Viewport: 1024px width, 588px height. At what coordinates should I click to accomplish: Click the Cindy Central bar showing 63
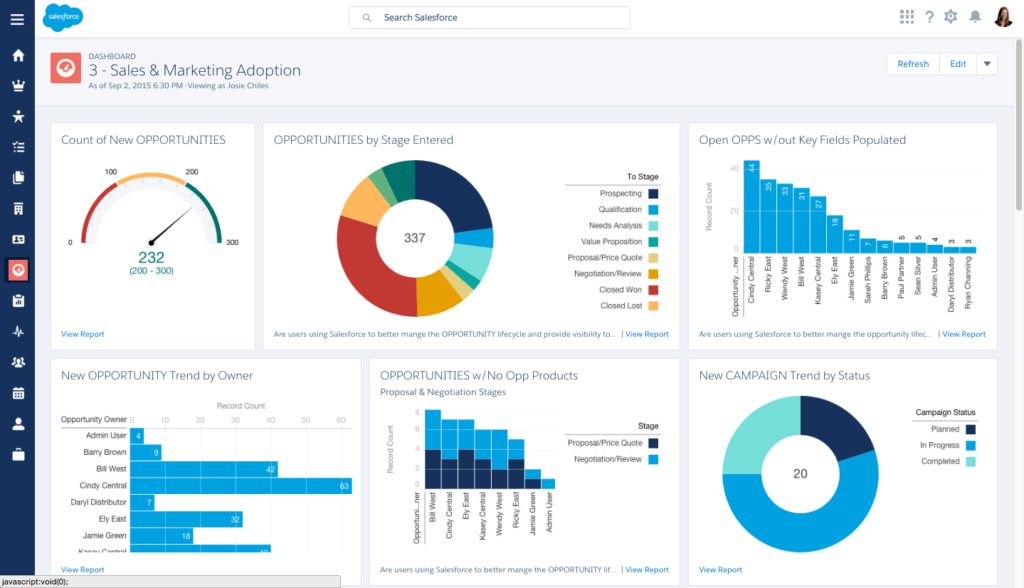coord(240,487)
